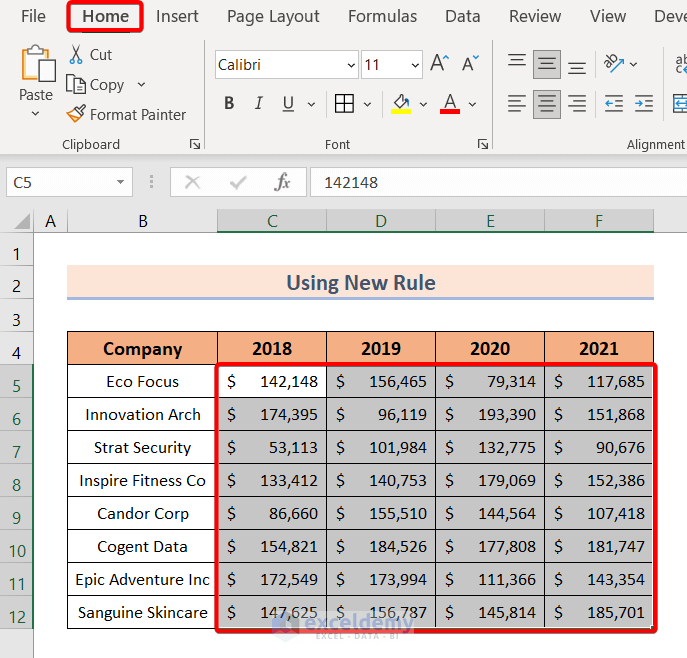Apply the yellow Fill Color swatch
Screen dimensions: 687x658
click(401, 104)
